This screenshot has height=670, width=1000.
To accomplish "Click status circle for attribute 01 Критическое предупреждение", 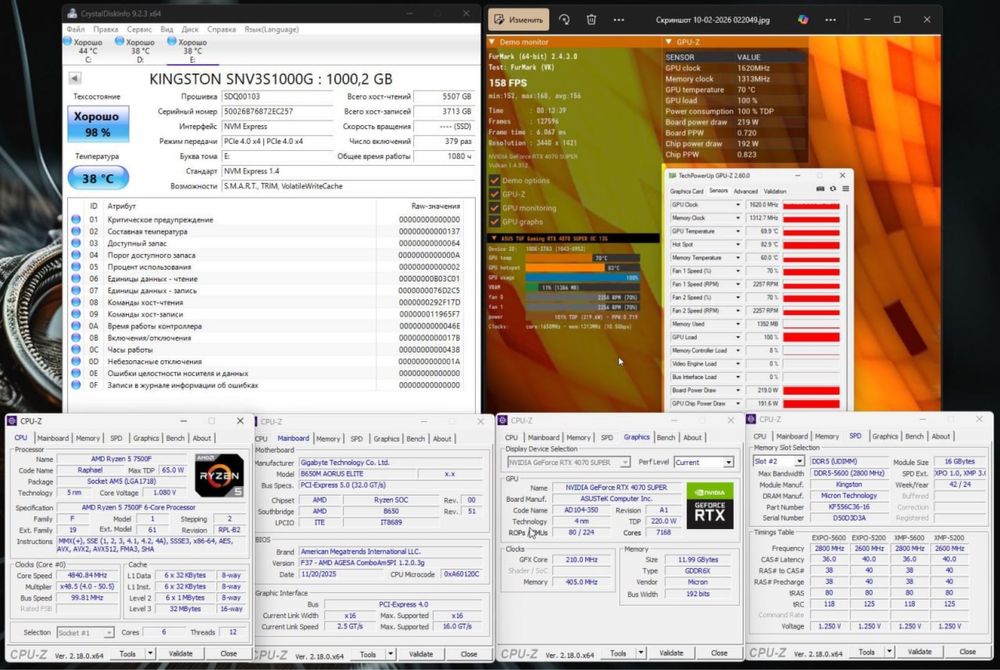I will tap(76, 219).
